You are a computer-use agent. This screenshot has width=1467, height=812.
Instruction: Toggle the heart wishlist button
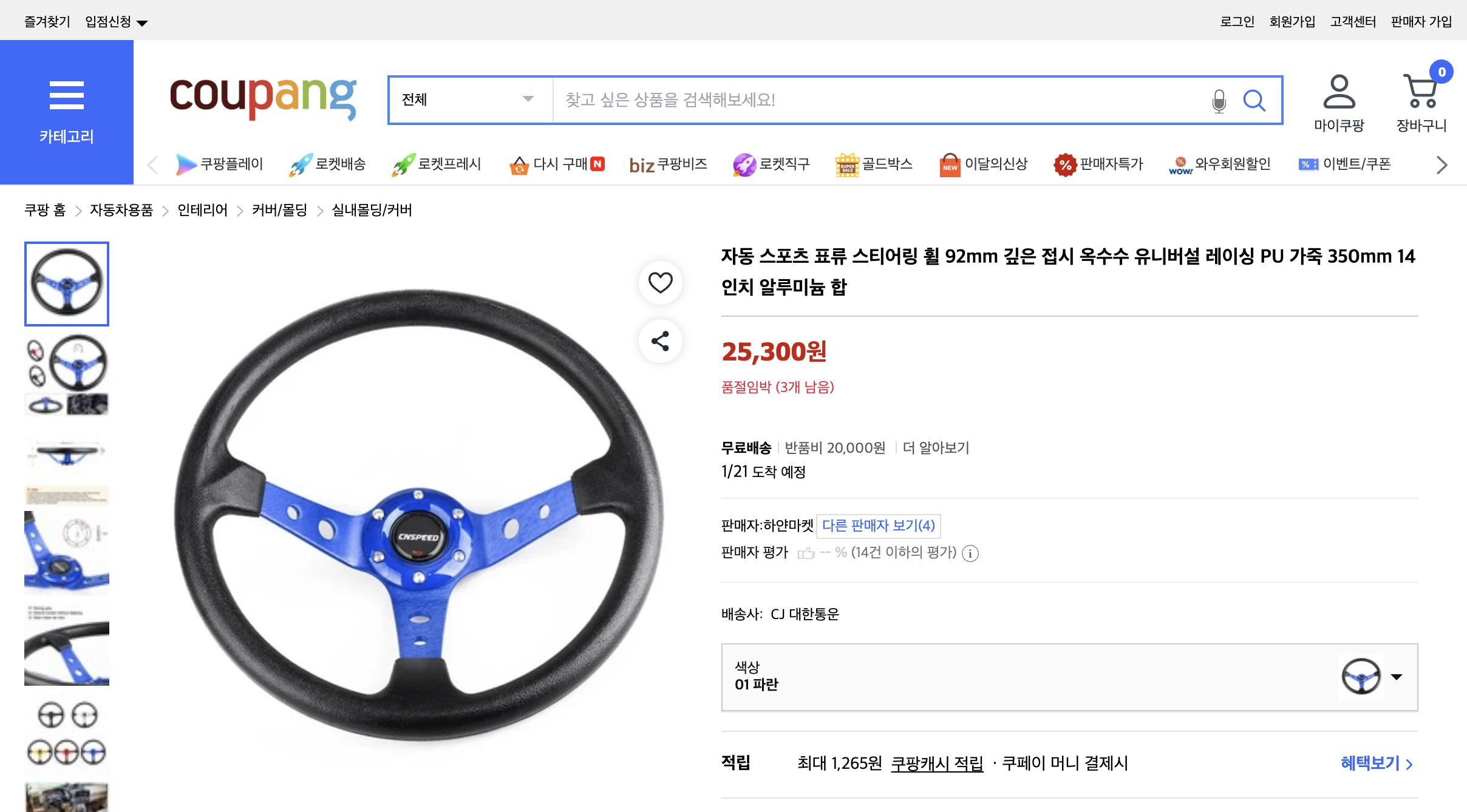click(660, 282)
